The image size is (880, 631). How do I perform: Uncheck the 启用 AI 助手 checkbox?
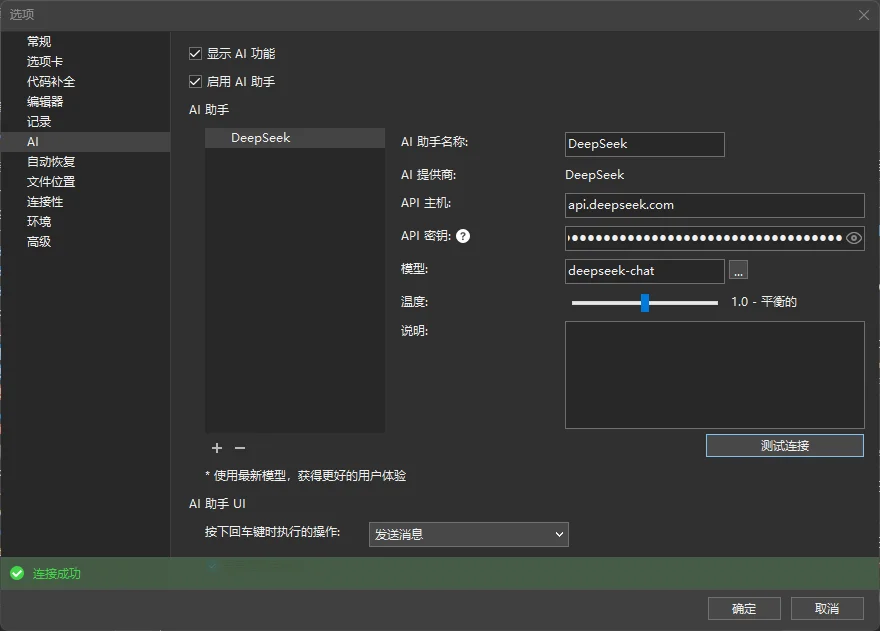tap(195, 82)
